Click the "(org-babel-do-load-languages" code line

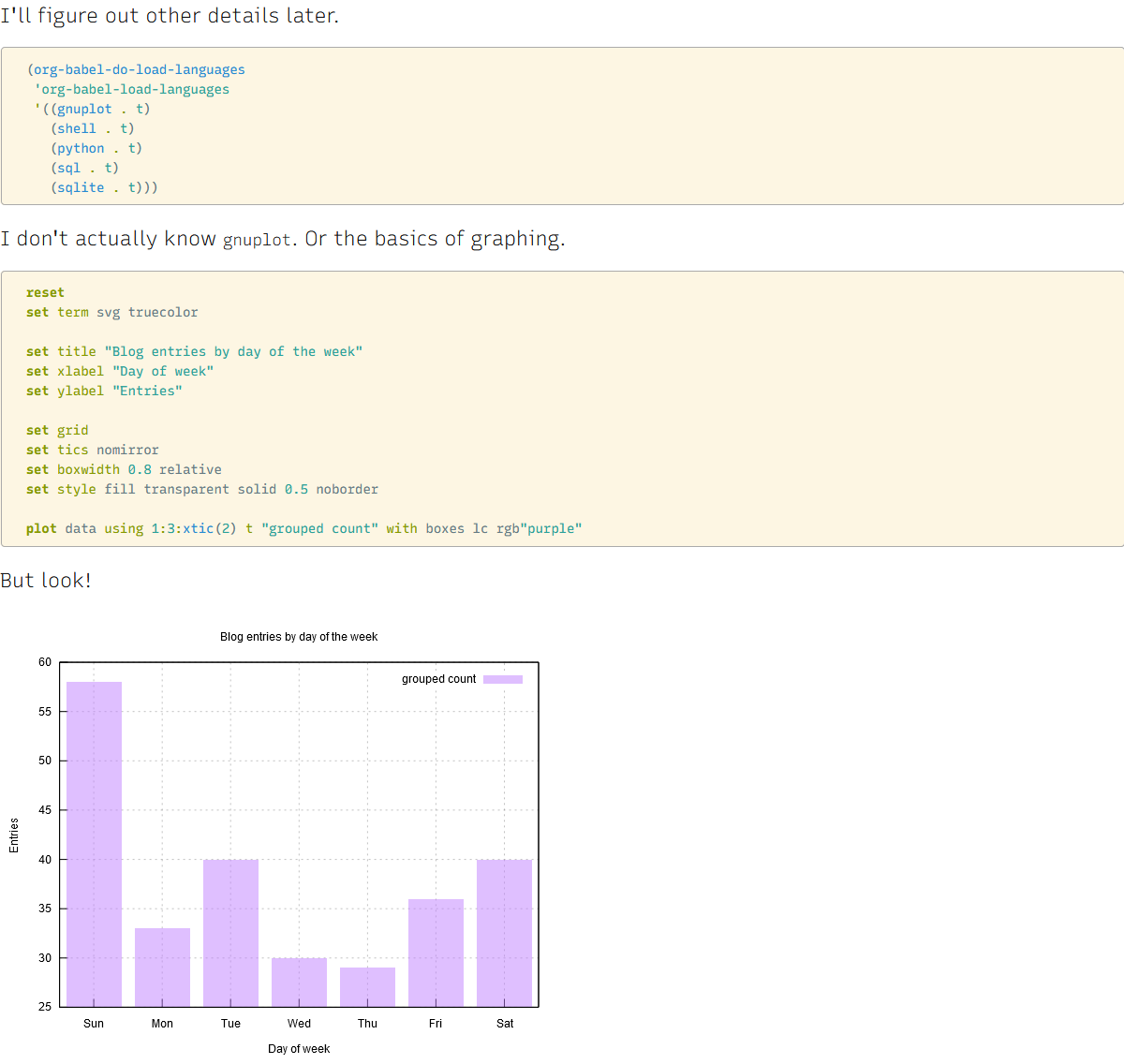point(136,69)
